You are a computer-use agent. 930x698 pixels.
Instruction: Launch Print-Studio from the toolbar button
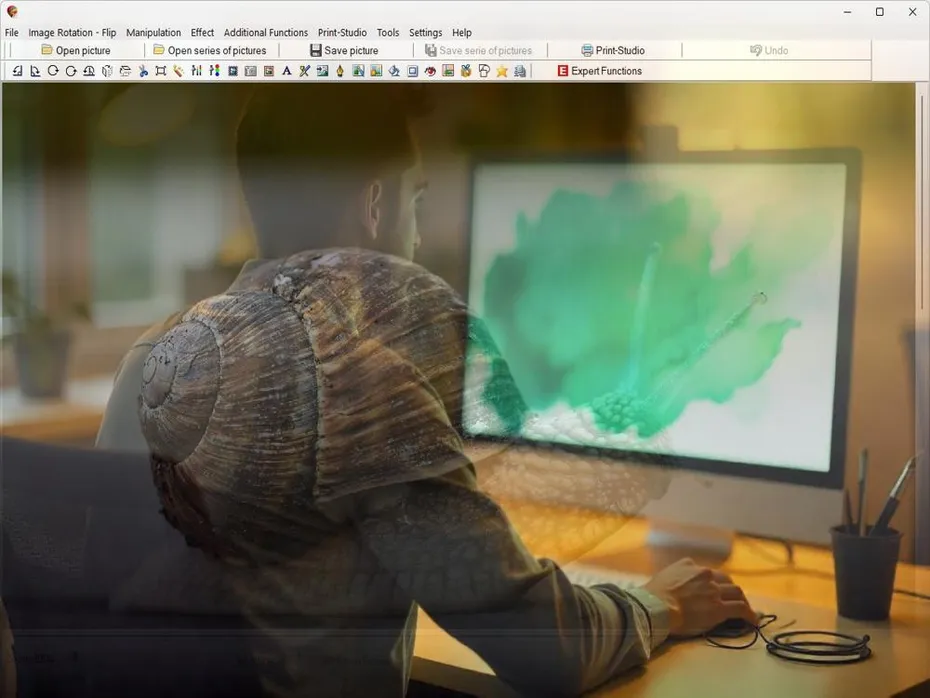(613, 50)
